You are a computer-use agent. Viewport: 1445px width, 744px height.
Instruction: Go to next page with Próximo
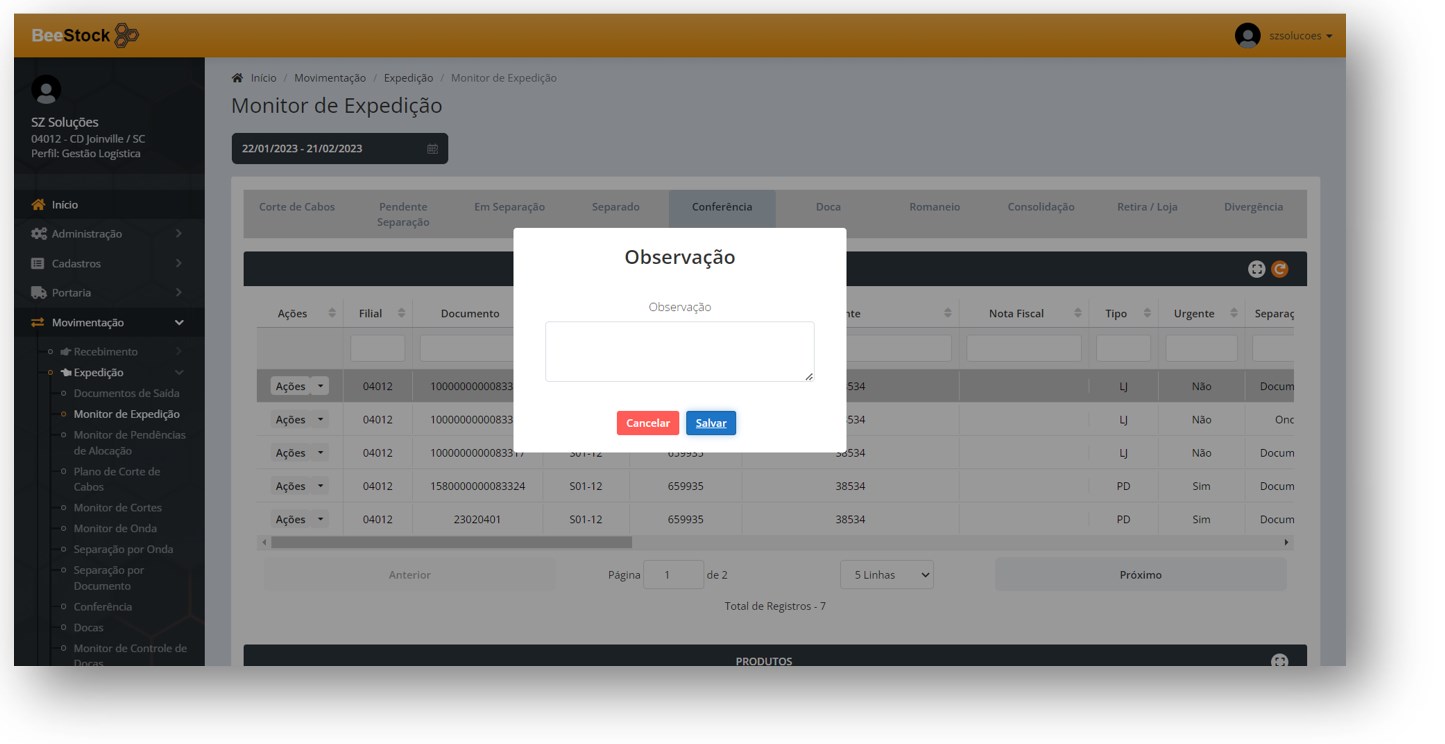[1140, 575]
